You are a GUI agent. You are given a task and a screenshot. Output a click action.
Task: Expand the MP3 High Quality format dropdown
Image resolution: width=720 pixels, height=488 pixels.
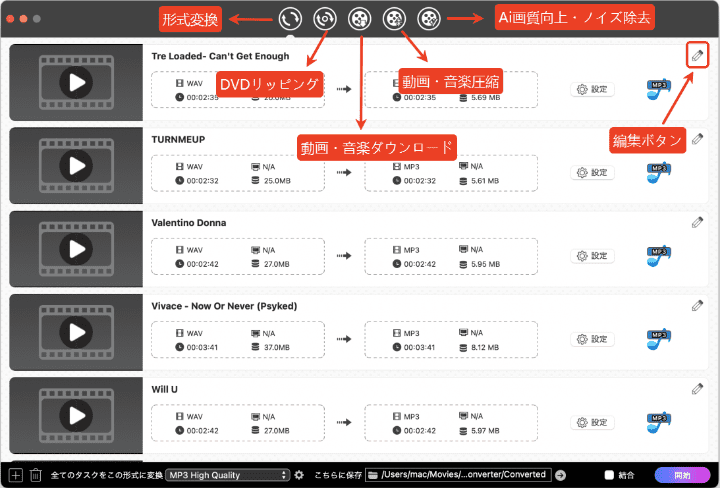click(x=227, y=475)
